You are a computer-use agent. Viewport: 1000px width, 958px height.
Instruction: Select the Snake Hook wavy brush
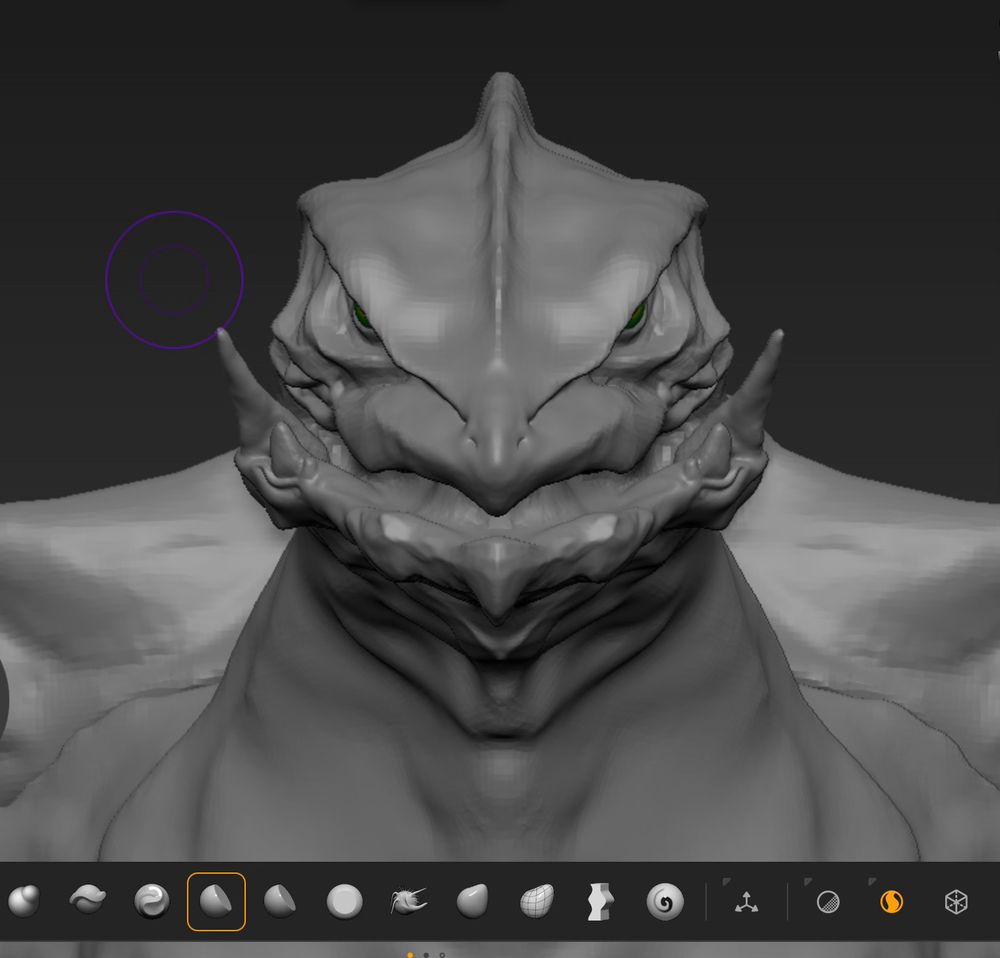point(87,900)
